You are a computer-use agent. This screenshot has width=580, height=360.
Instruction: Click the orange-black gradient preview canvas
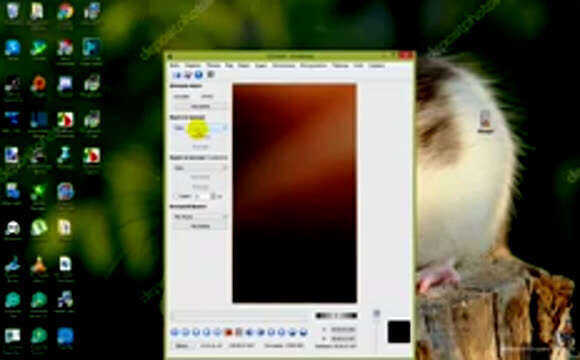pyautogui.click(x=294, y=193)
